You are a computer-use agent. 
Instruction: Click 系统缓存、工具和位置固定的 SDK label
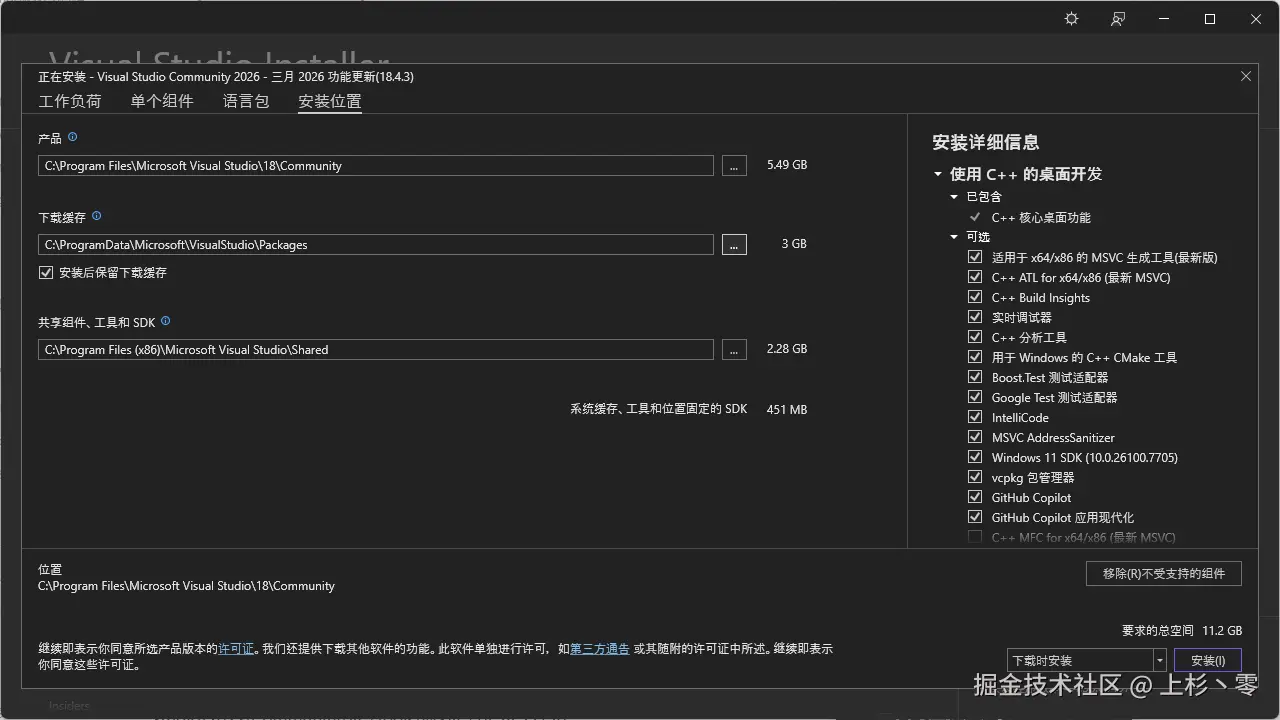click(x=659, y=410)
